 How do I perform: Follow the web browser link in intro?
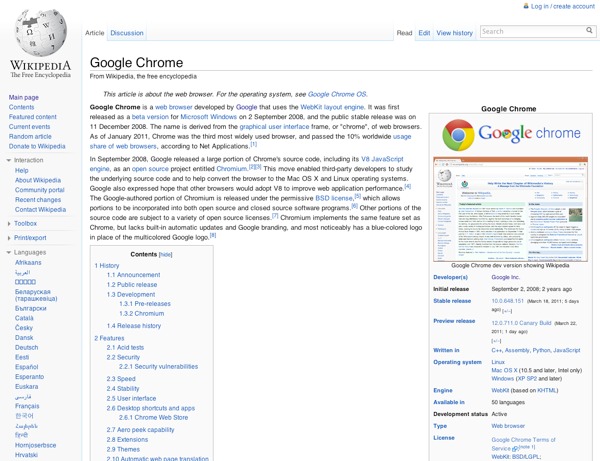point(173,107)
